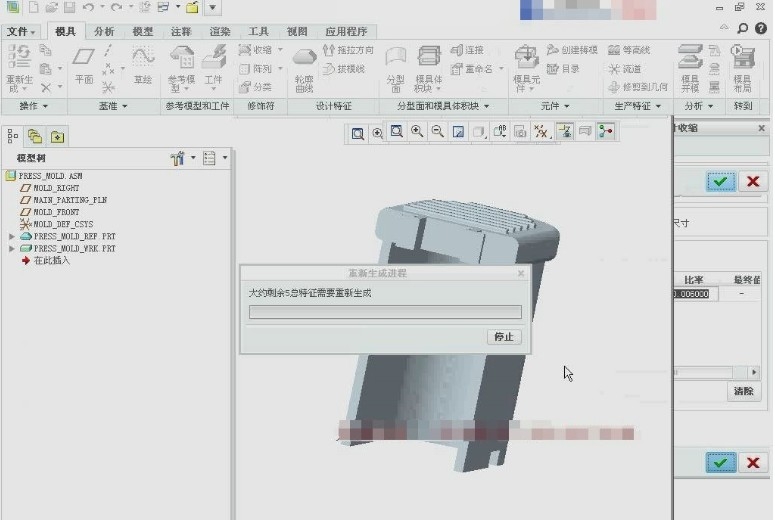Expand the PRESS_MOLD_WRK.PRT tree node

tap(12, 248)
